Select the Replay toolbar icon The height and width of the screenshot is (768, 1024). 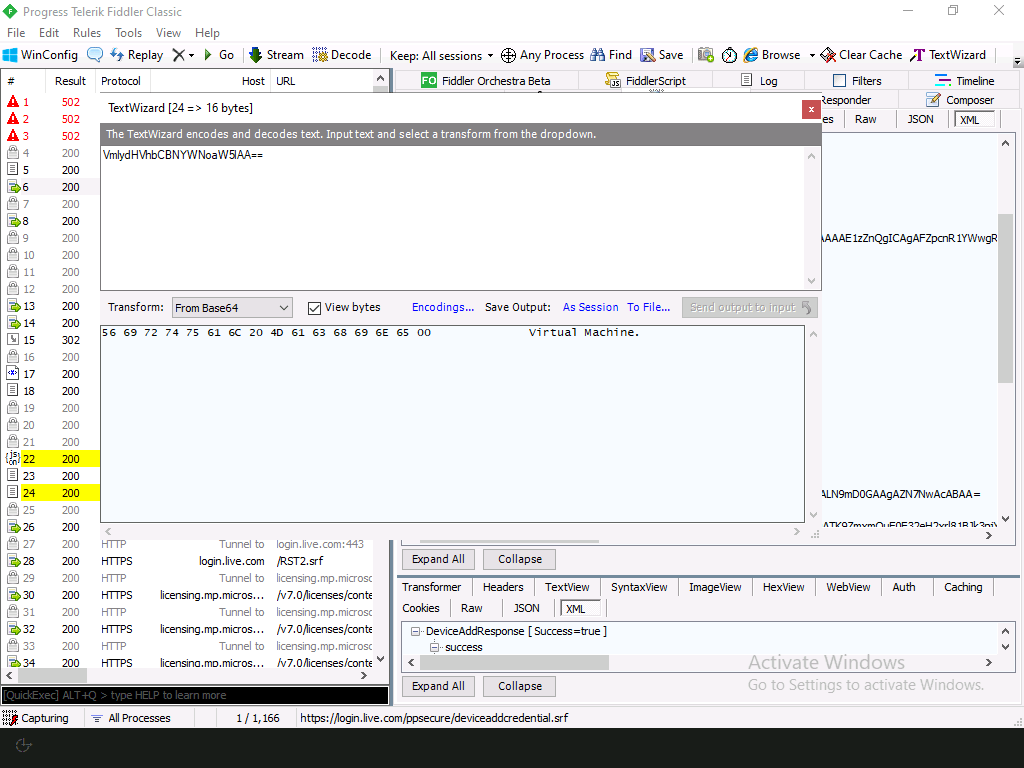135,55
